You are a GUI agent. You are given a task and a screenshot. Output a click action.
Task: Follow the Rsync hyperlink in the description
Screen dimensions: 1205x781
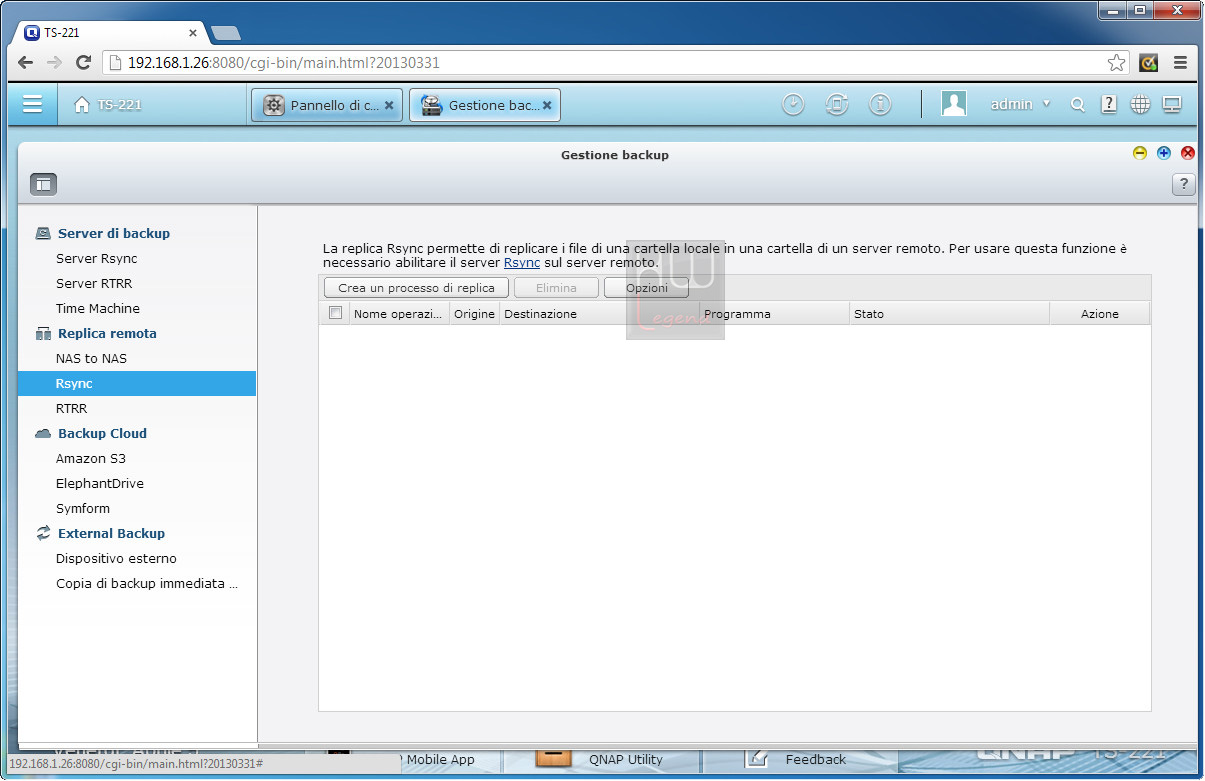click(x=522, y=263)
